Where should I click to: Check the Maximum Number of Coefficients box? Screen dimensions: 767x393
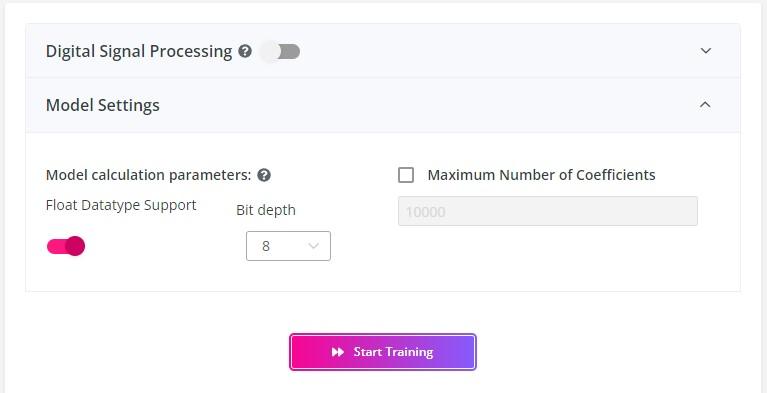tap(406, 175)
